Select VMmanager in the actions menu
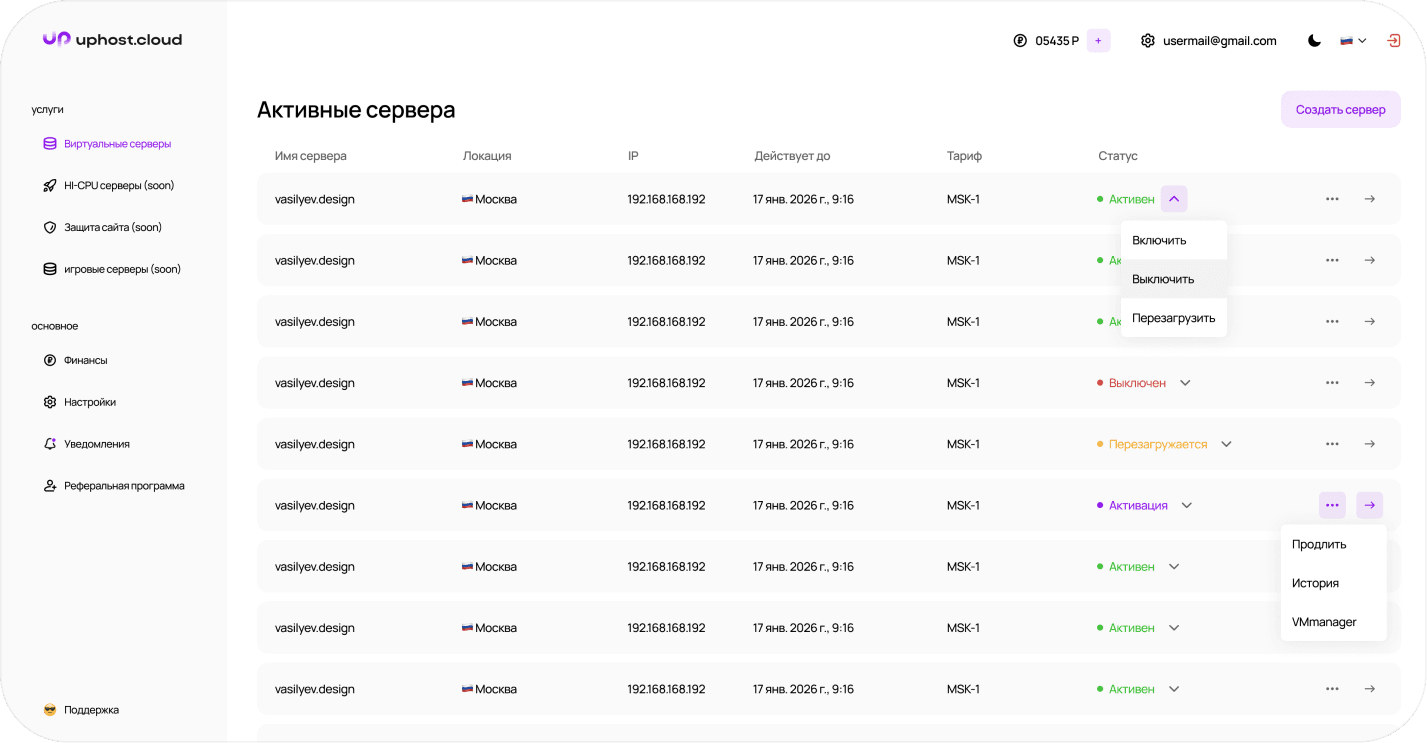 1324,622
